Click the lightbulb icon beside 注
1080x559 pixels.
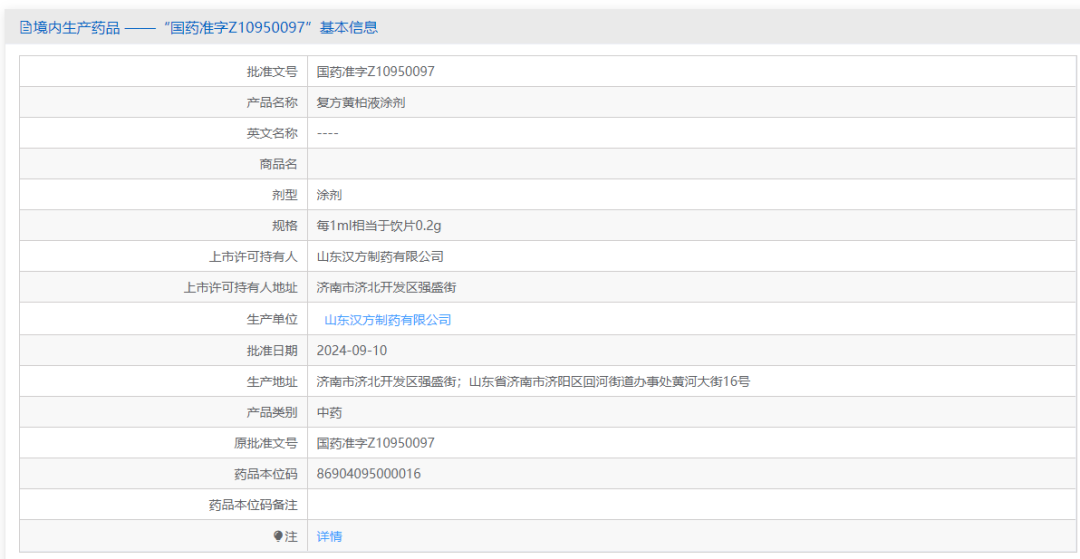[x=279, y=537]
